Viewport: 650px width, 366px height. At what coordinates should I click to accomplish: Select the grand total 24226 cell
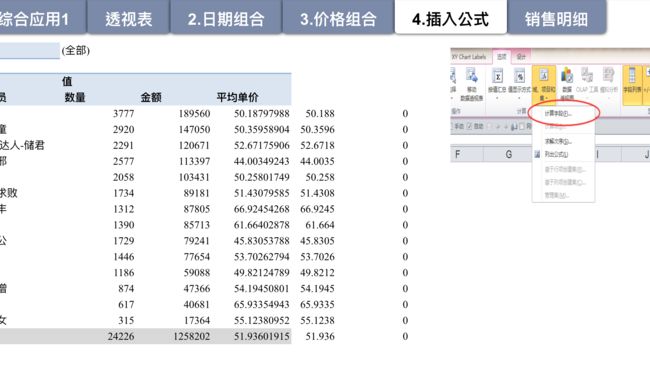(121, 337)
